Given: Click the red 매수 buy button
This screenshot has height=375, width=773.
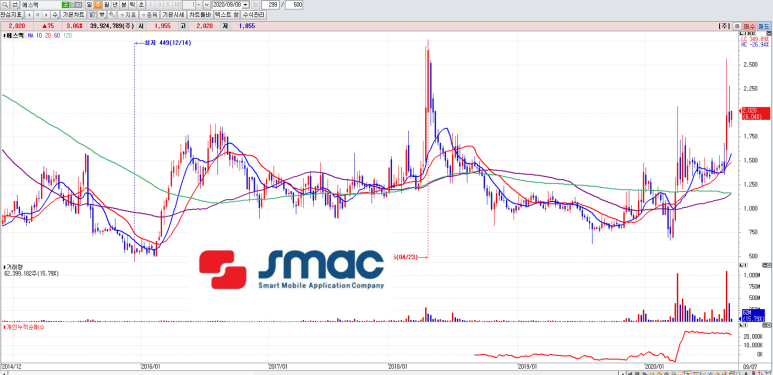Looking at the screenshot, I should 749,26.
